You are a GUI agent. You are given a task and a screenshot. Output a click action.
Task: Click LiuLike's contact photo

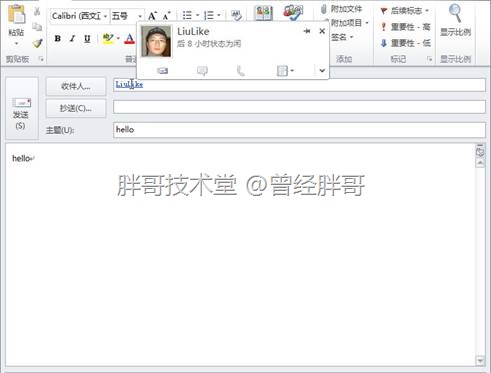coord(156,41)
